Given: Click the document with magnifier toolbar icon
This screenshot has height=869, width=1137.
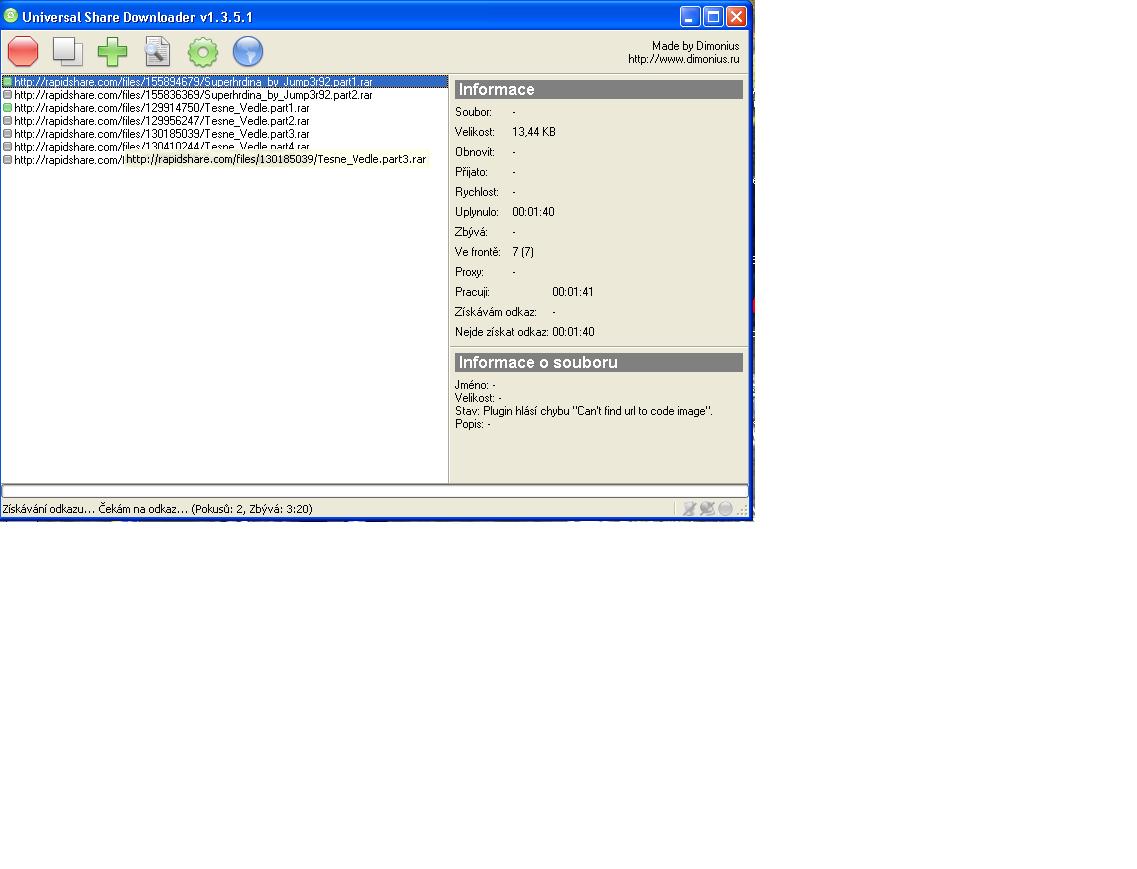Looking at the screenshot, I should coord(157,52).
